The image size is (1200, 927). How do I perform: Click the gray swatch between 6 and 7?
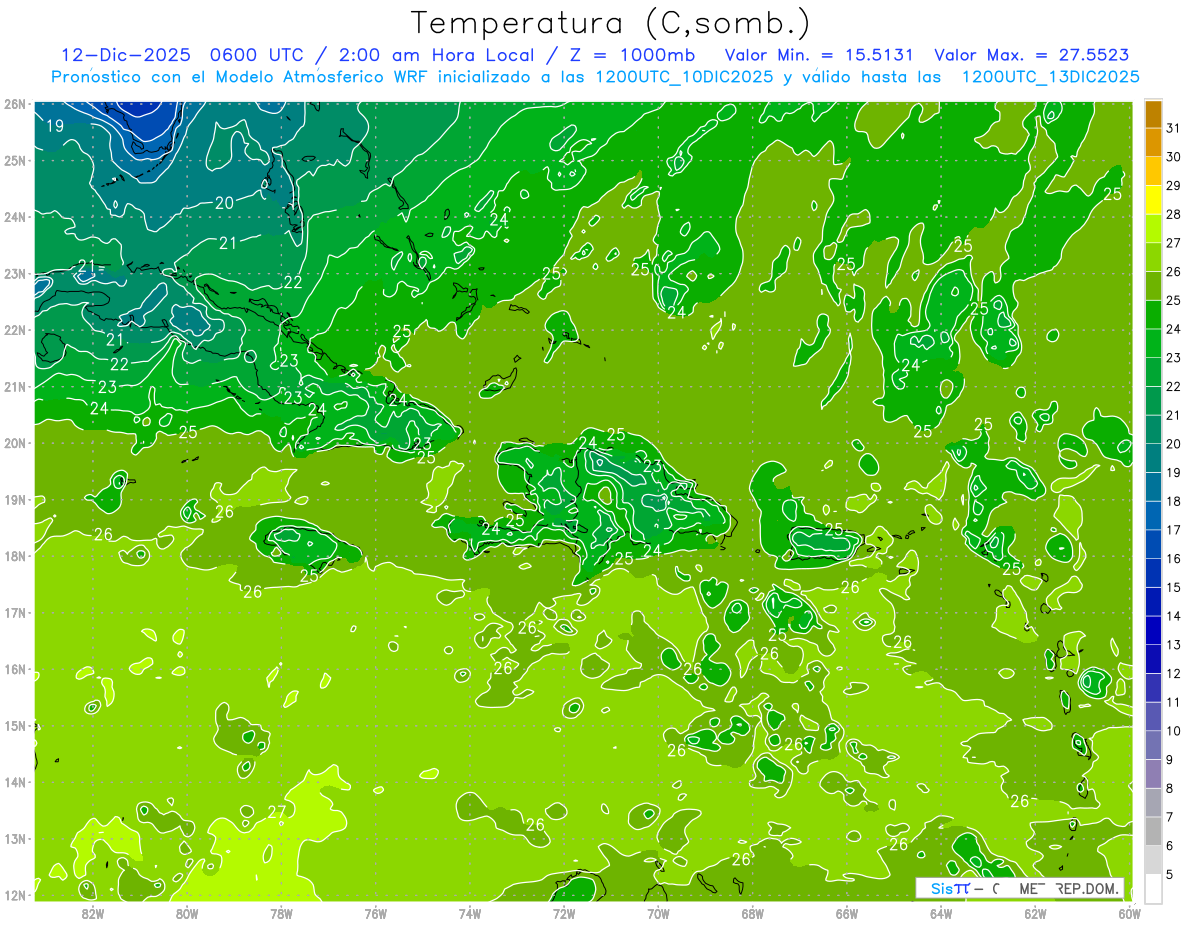[x=1153, y=831]
